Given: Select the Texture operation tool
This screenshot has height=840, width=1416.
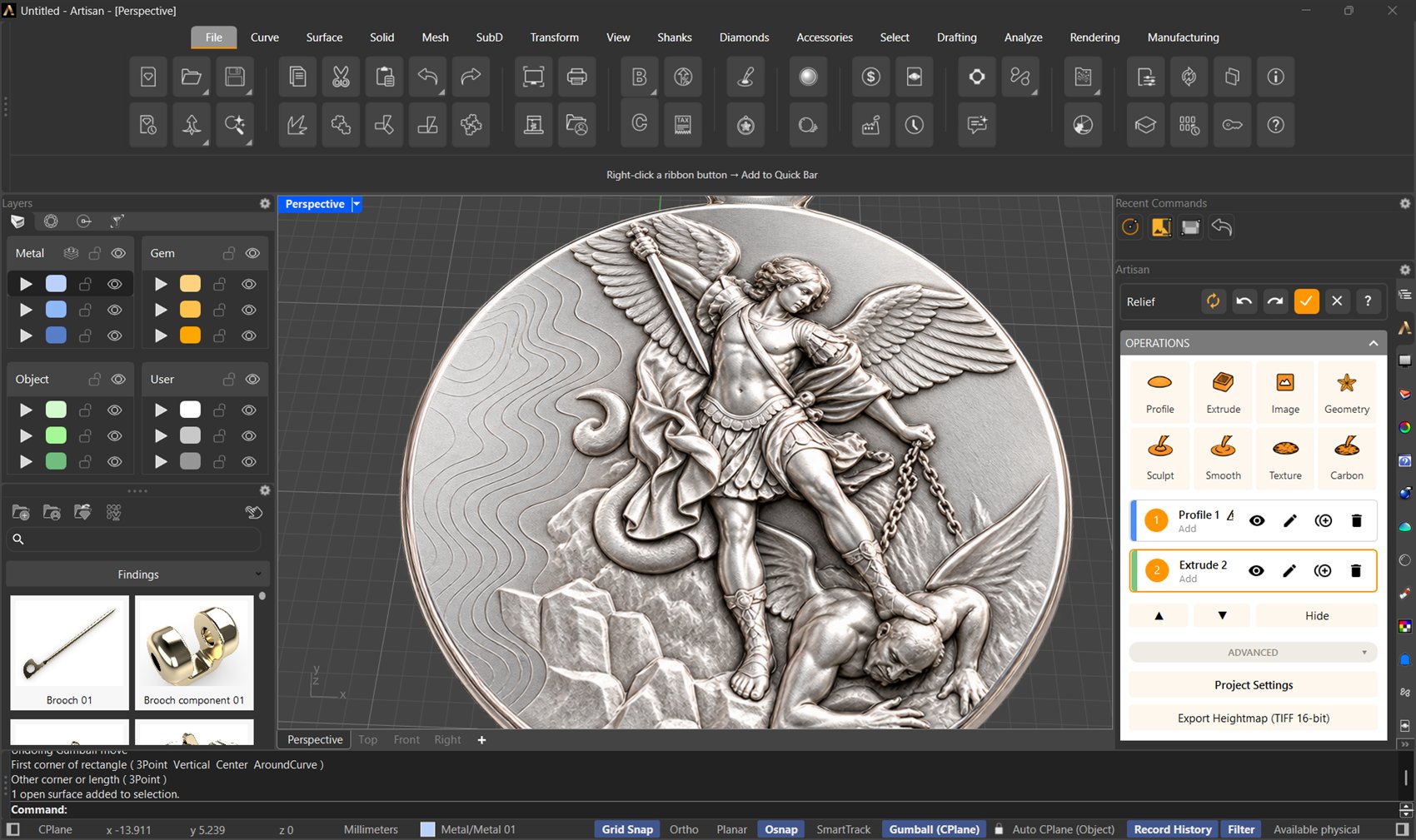Looking at the screenshot, I should click(1285, 458).
